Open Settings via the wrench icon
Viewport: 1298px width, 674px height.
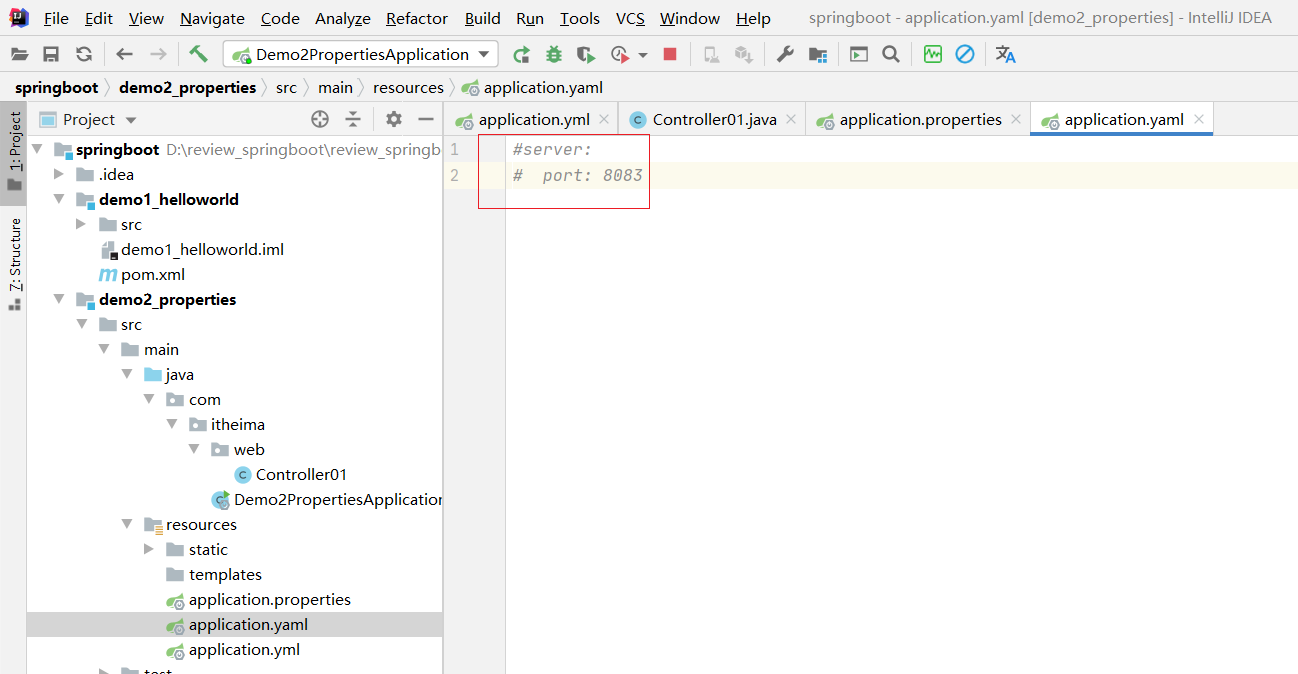tap(785, 54)
